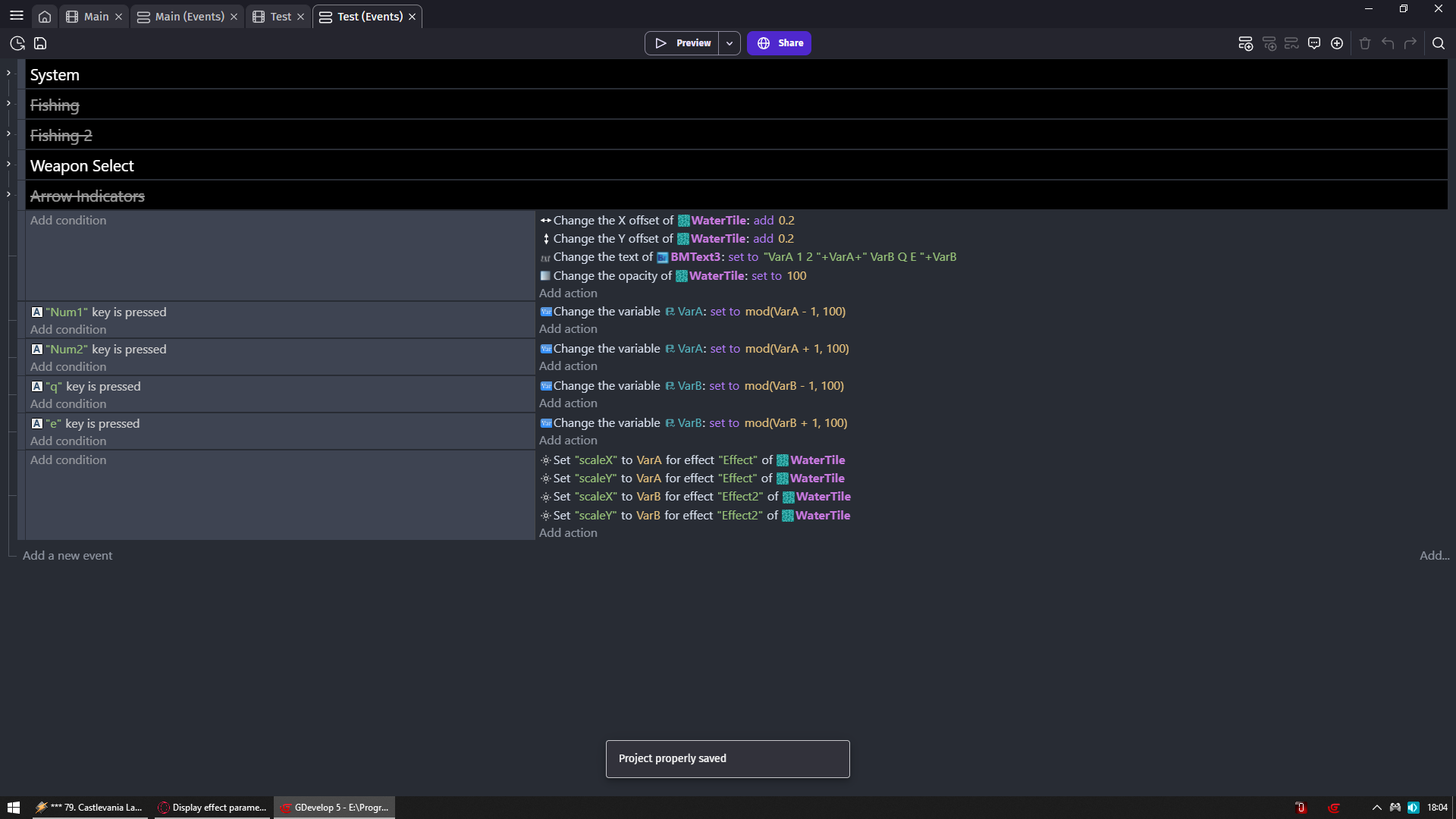Open the choose-and-add event icon

click(x=1337, y=43)
